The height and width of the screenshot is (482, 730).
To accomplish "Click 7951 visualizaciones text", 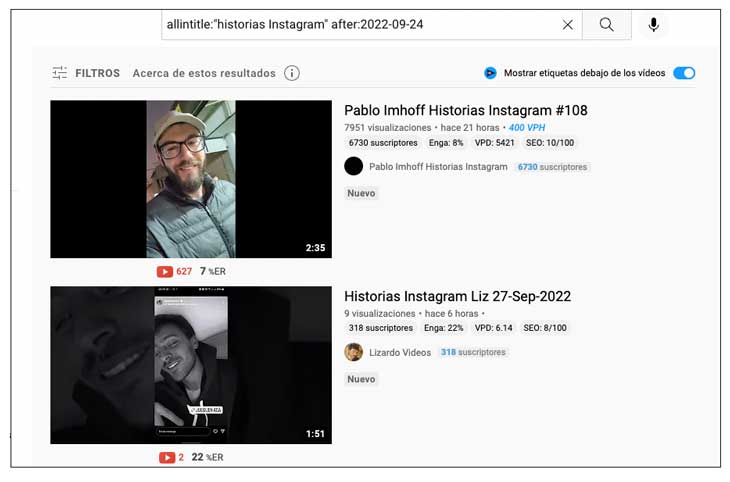I will 387,128.
